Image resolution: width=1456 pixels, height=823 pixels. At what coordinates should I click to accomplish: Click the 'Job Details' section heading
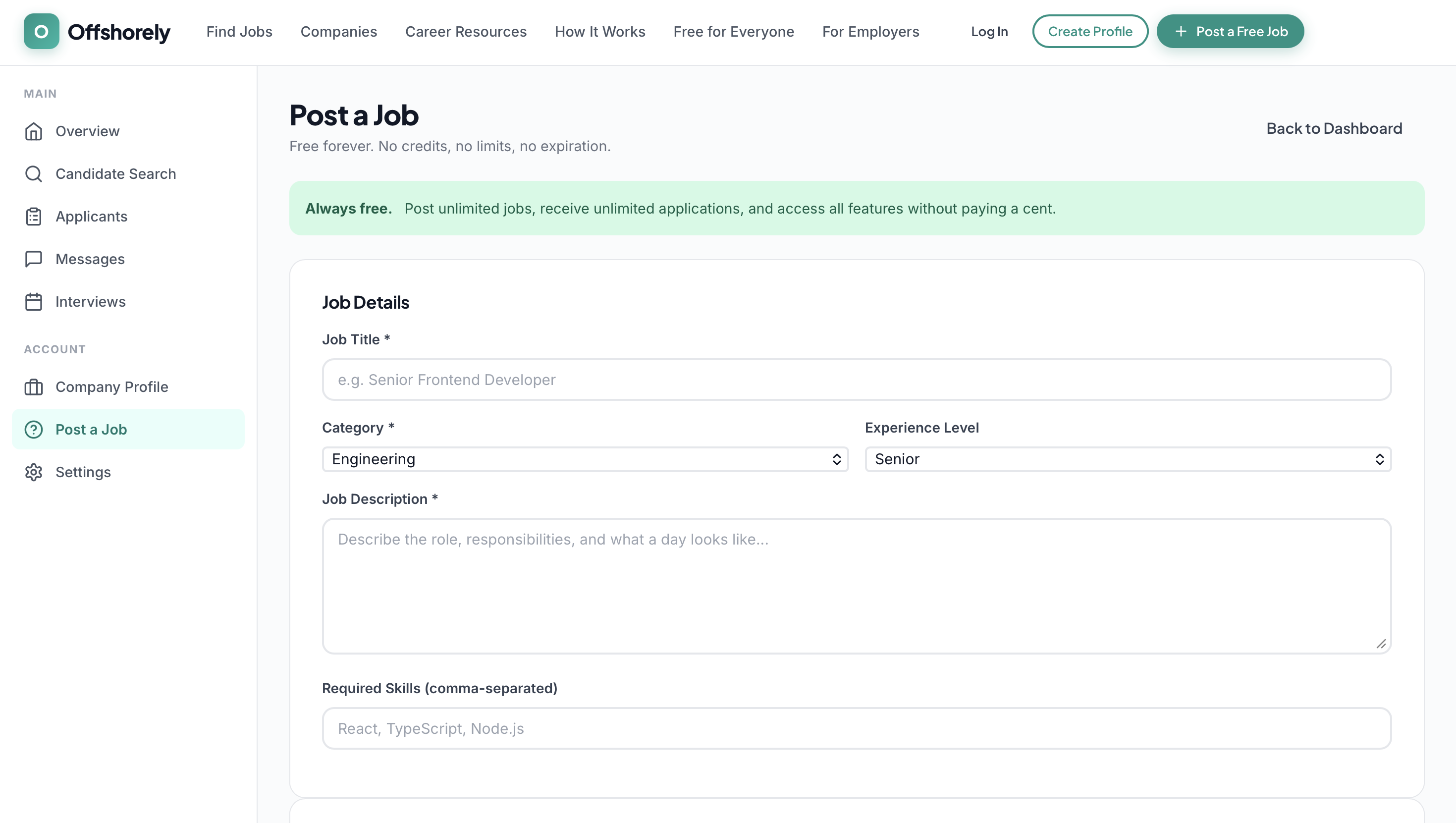pos(365,302)
